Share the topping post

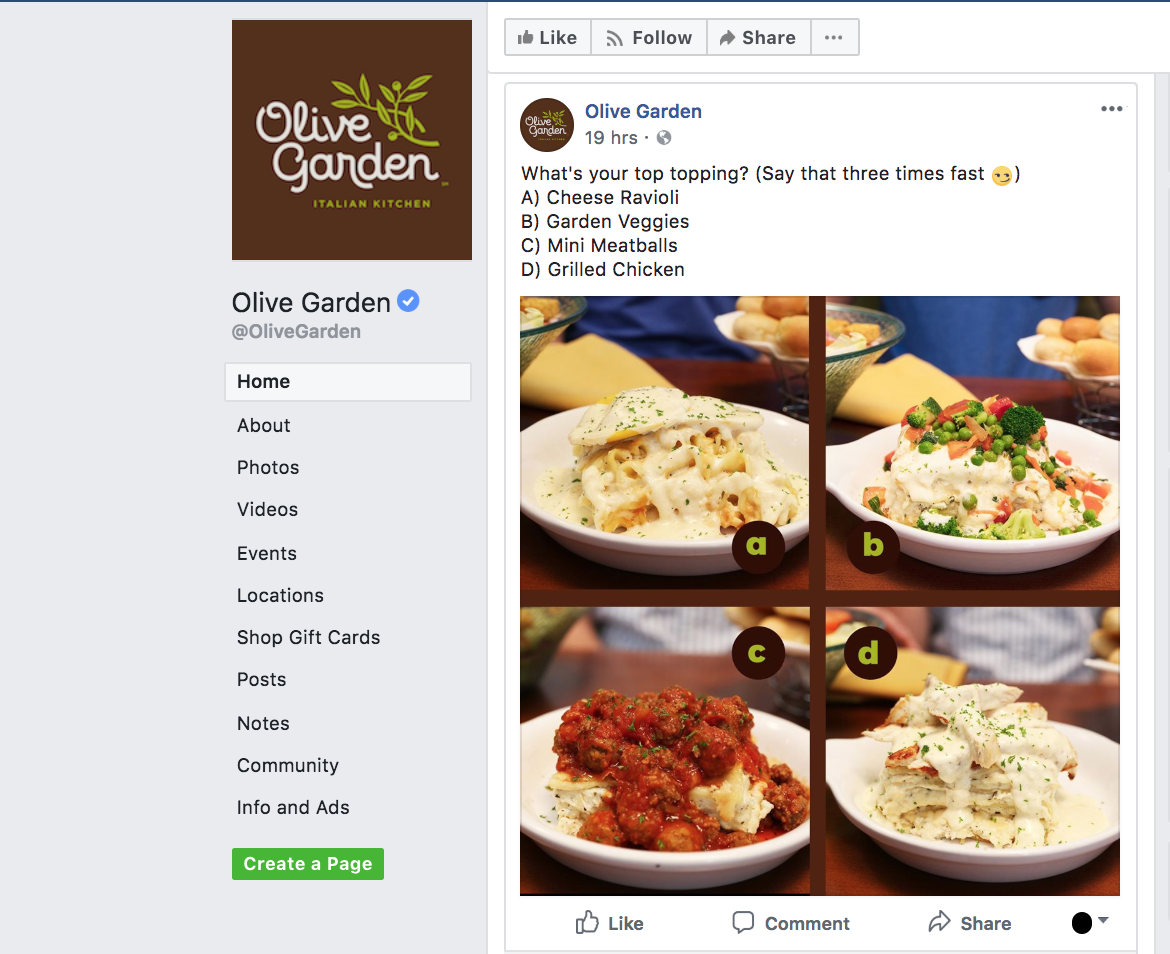click(969, 923)
